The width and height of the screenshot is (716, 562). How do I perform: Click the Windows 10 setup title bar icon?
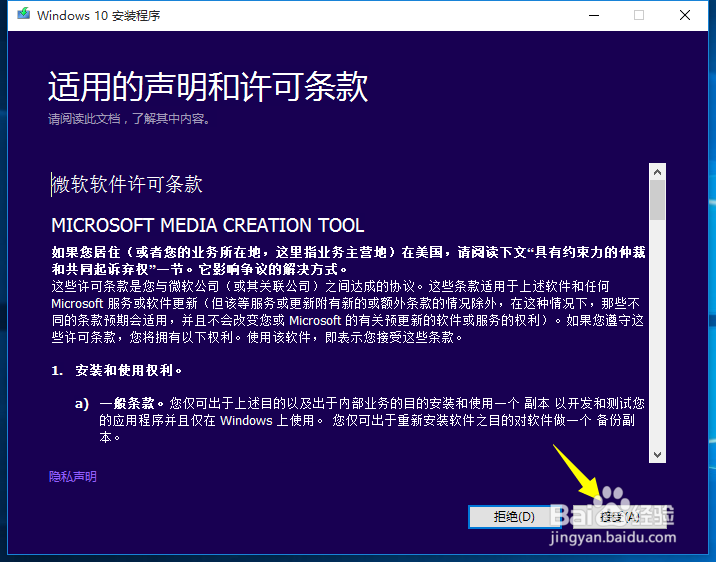(x=24, y=14)
